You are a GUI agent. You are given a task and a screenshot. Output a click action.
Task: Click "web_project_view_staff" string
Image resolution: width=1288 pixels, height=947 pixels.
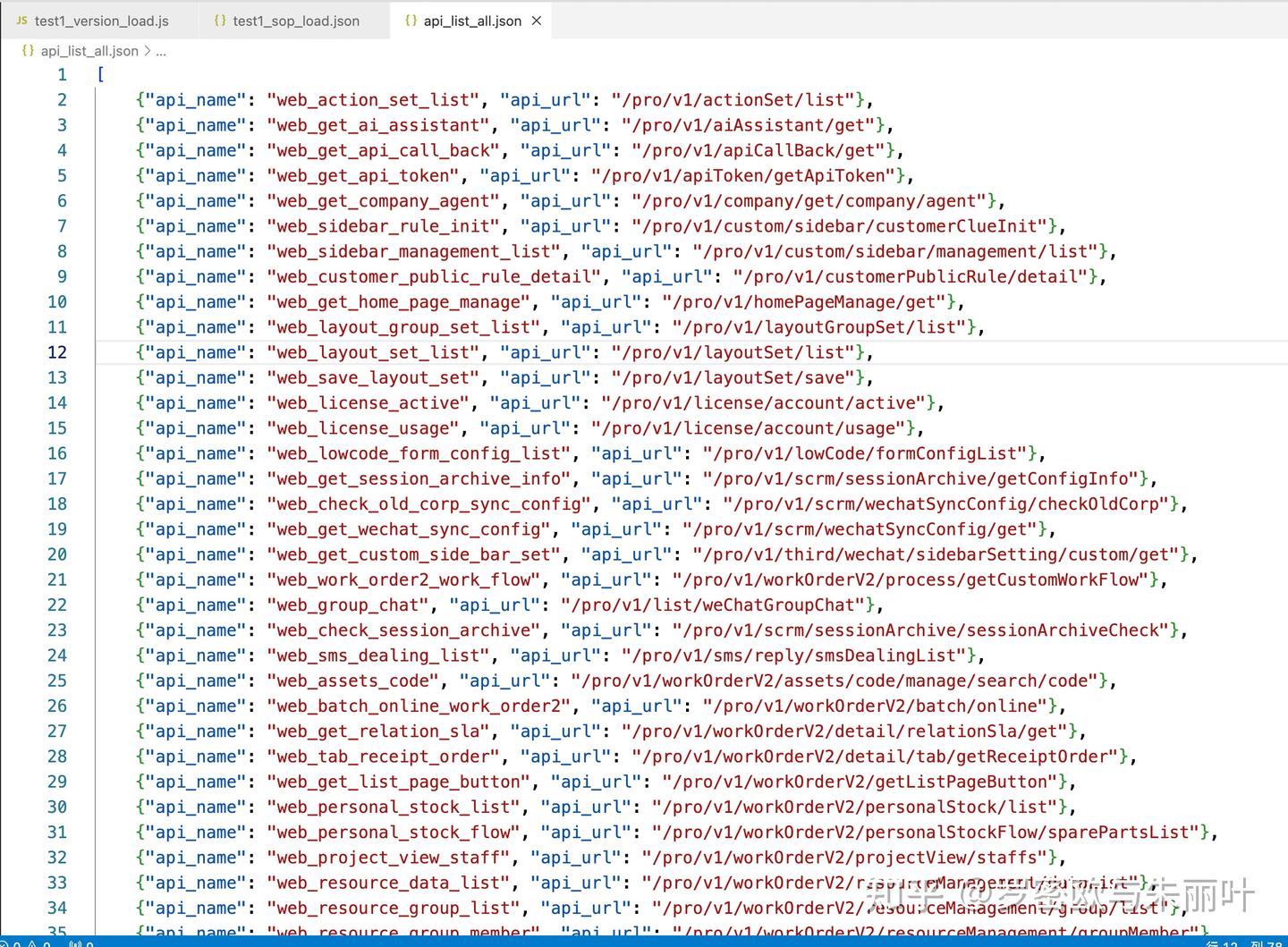pos(388,858)
